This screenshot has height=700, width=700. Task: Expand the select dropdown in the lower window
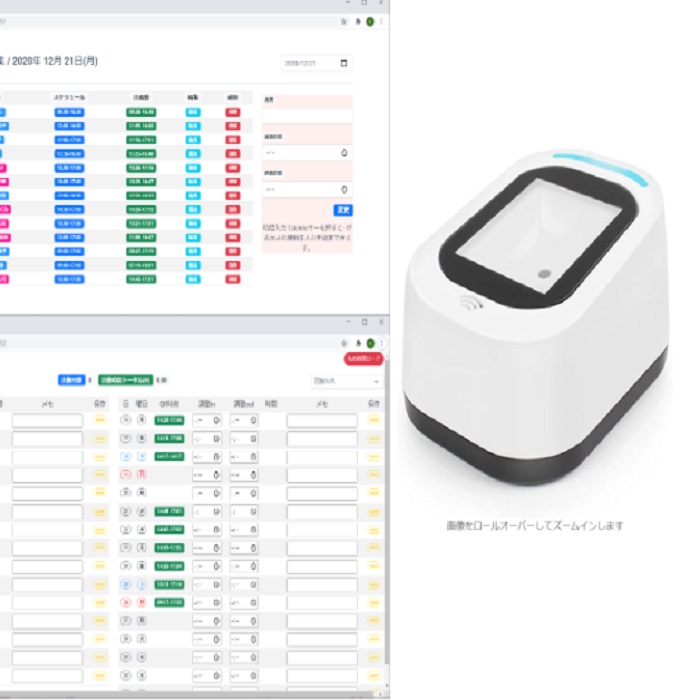click(x=346, y=381)
